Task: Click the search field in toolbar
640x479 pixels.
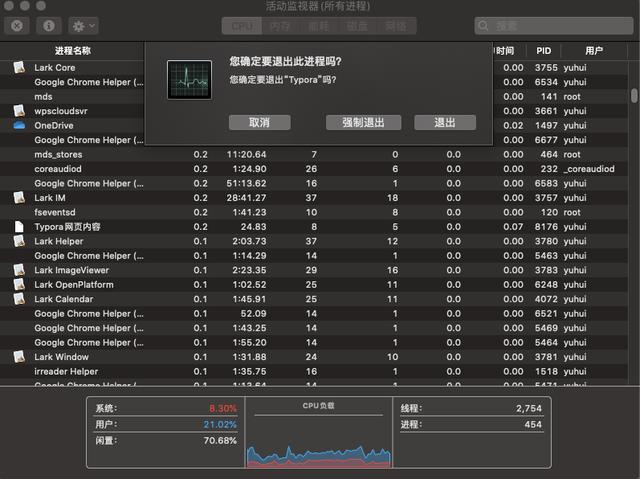Action: coord(554,26)
